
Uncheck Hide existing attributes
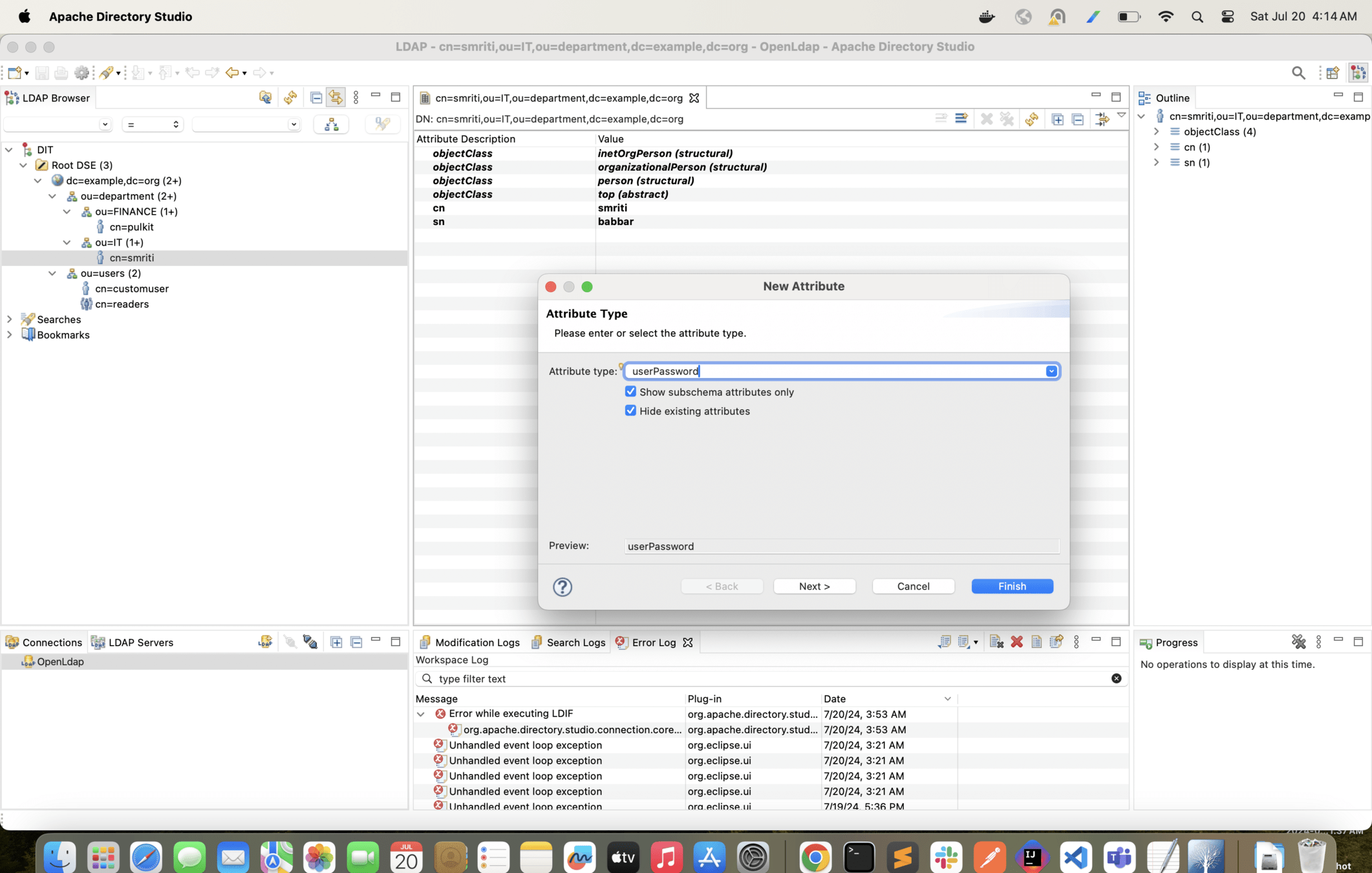[x=630, y=411]
